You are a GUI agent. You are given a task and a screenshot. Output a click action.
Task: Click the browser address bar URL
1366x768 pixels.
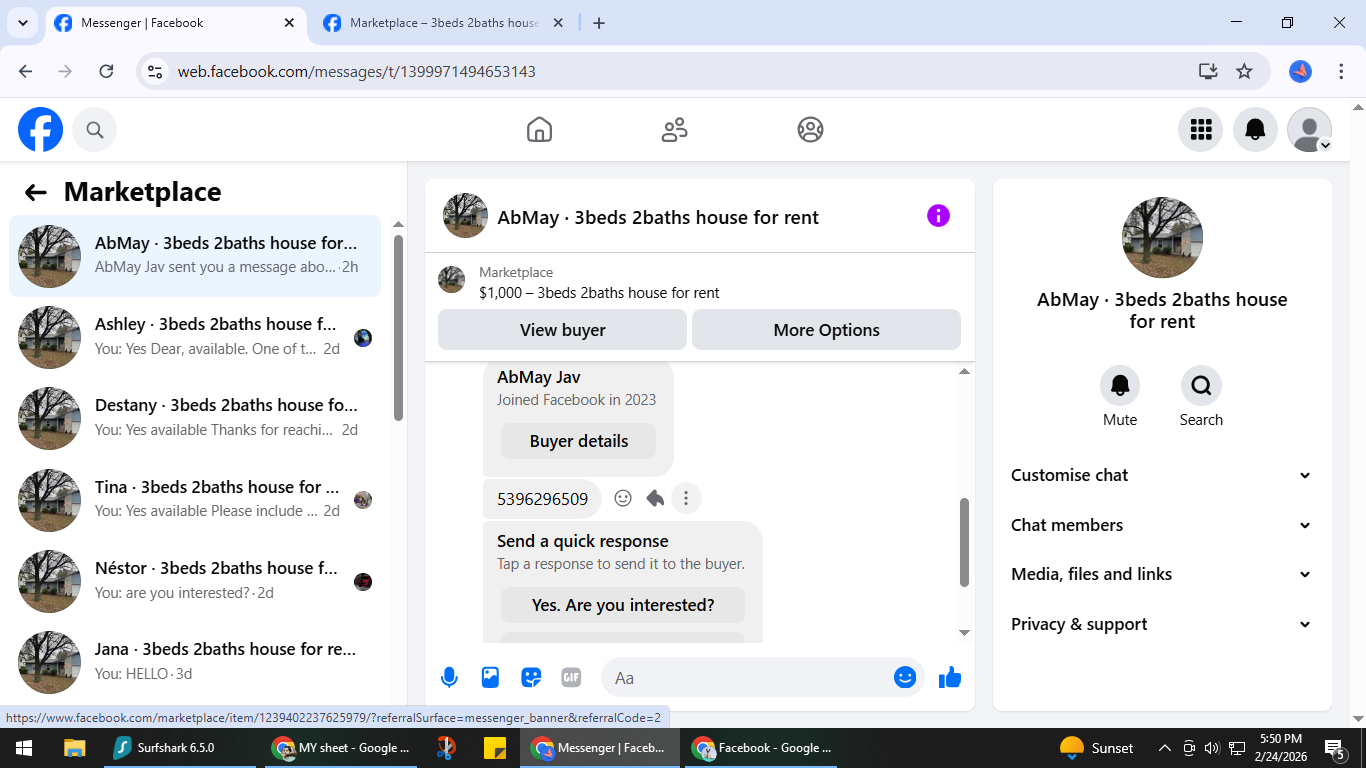[x=357, y=71]
